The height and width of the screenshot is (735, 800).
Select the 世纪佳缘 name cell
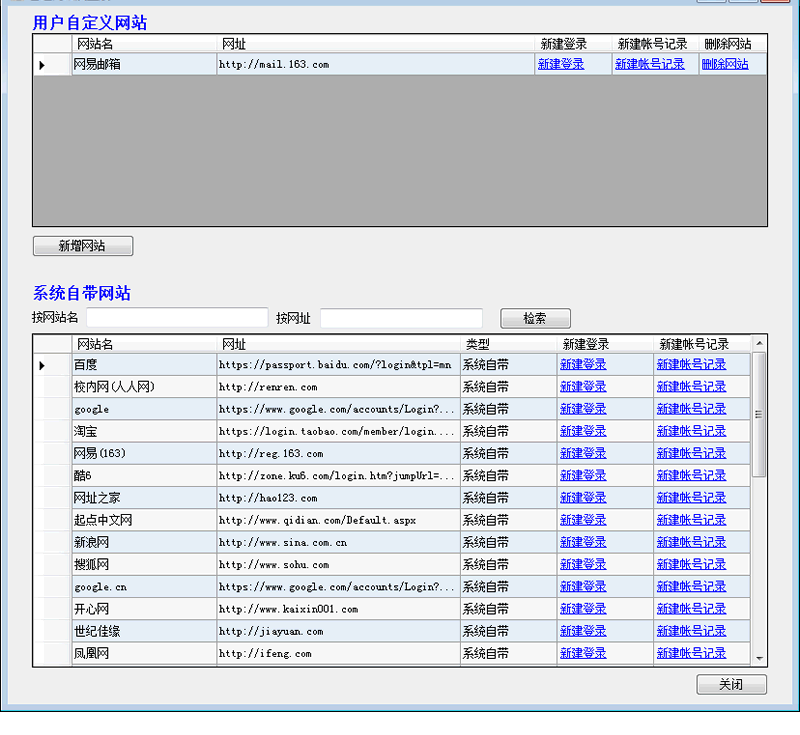coord(144,631)
